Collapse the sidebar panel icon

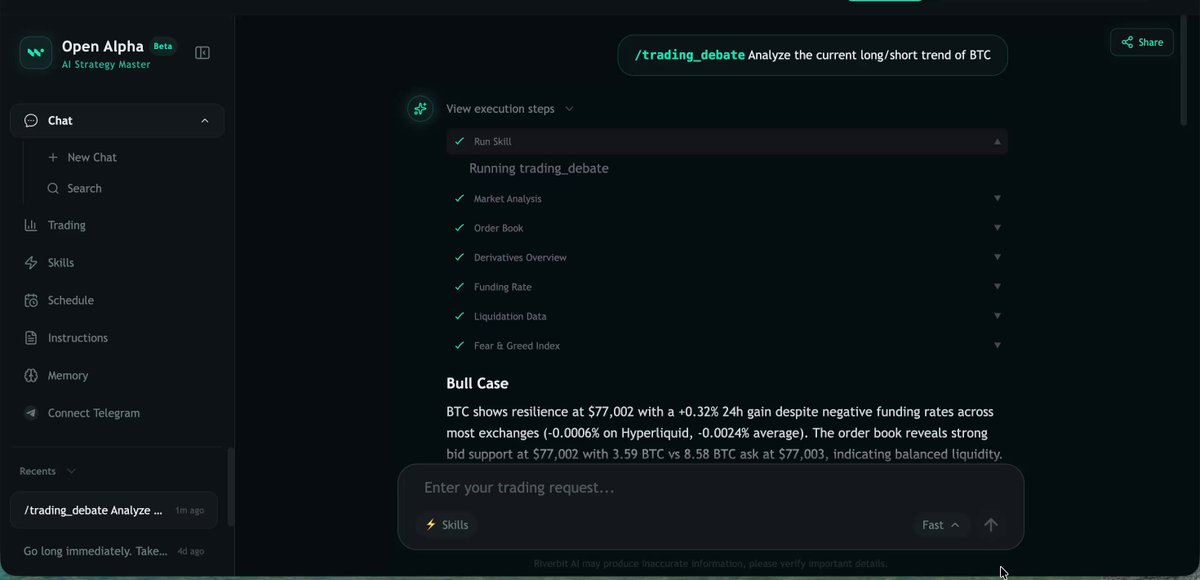tap(202, 53)
